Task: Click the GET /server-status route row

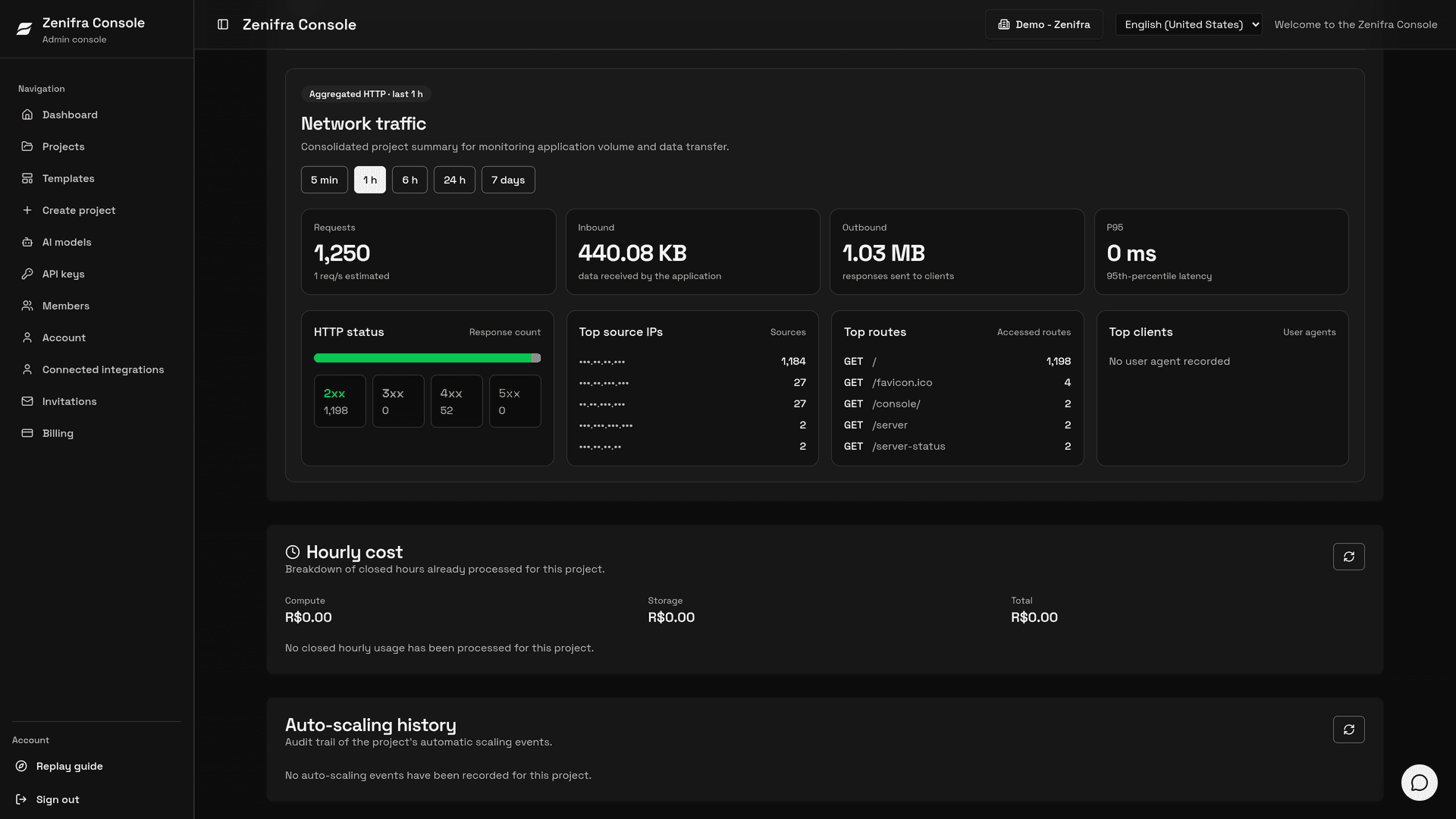Action: coord(957,447)
